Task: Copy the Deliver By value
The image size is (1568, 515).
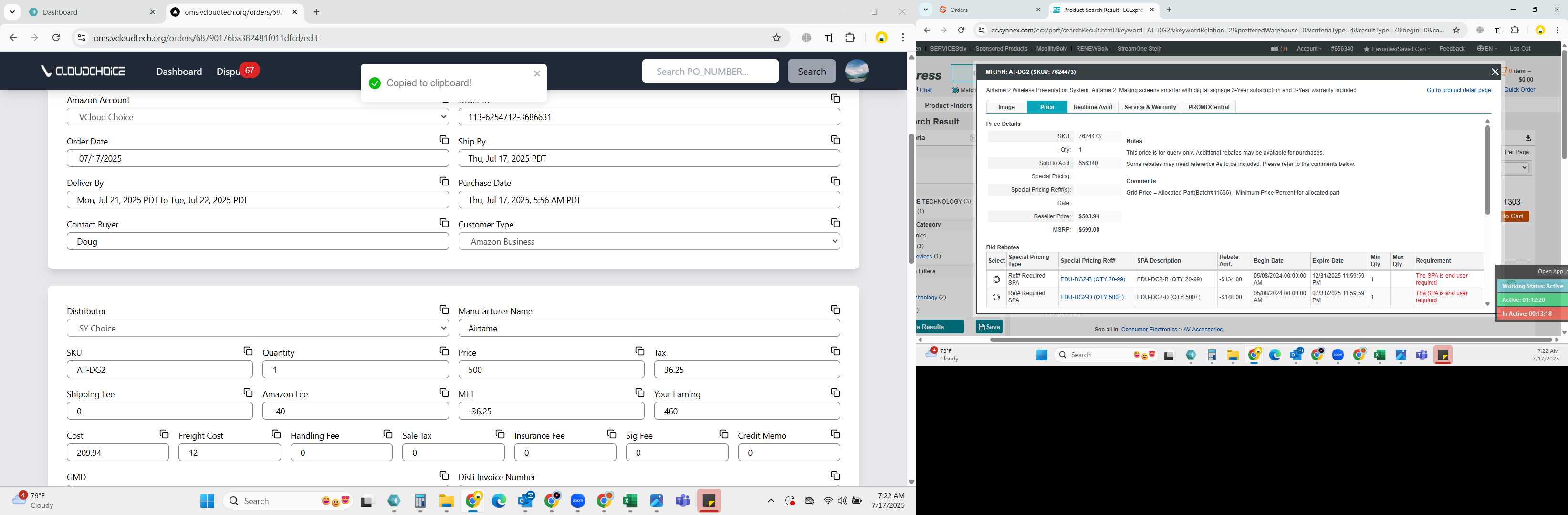Action: click(x=444, y=181)
